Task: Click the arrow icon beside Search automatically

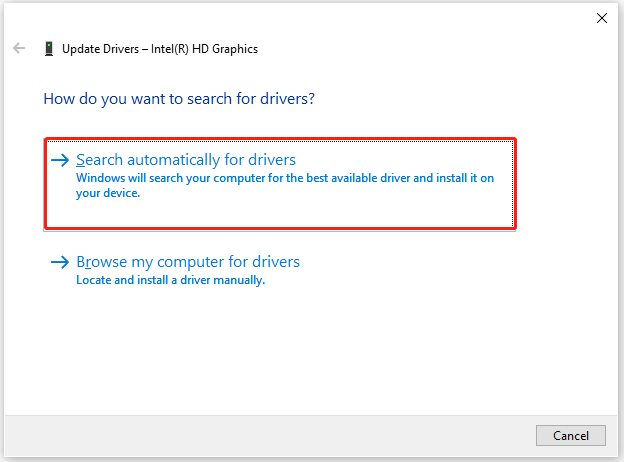Action: pyautogui.click(x=61, y=160)
